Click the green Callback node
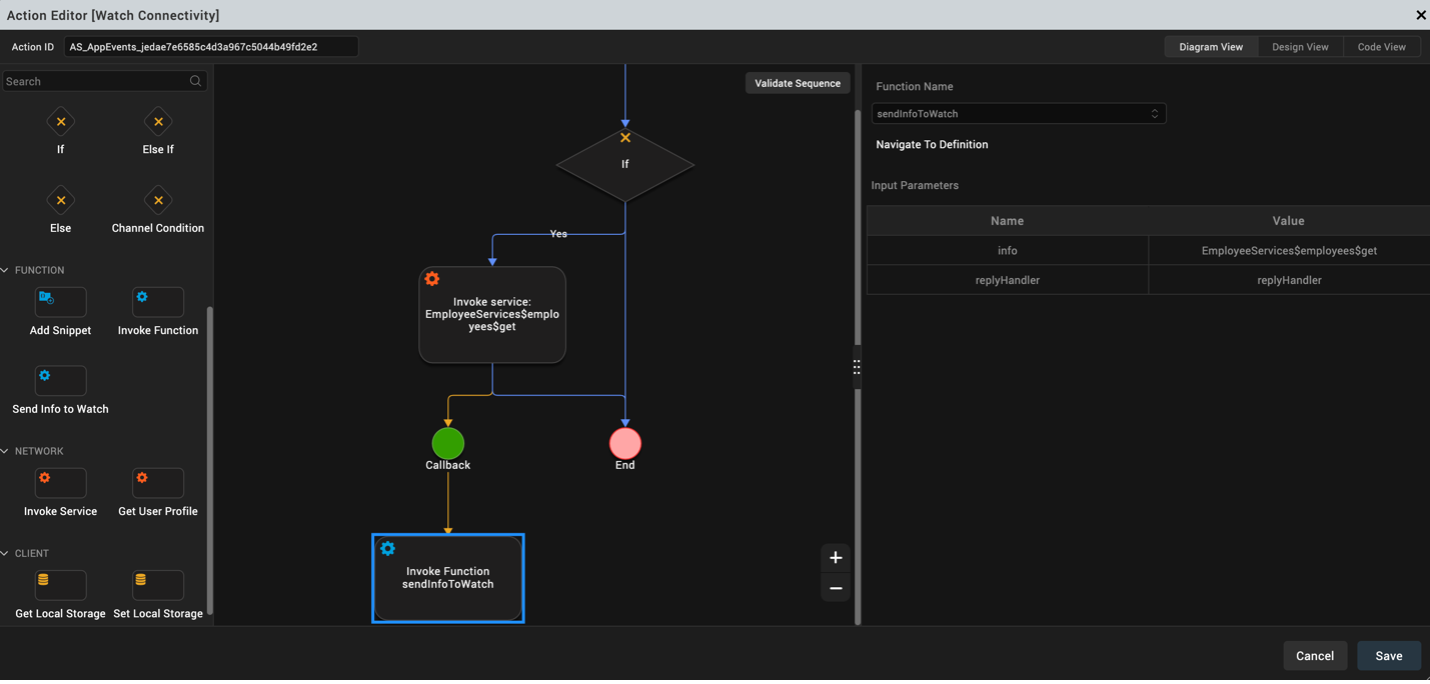This screenshot has height=684, width=1430. (x=448, y=443)
